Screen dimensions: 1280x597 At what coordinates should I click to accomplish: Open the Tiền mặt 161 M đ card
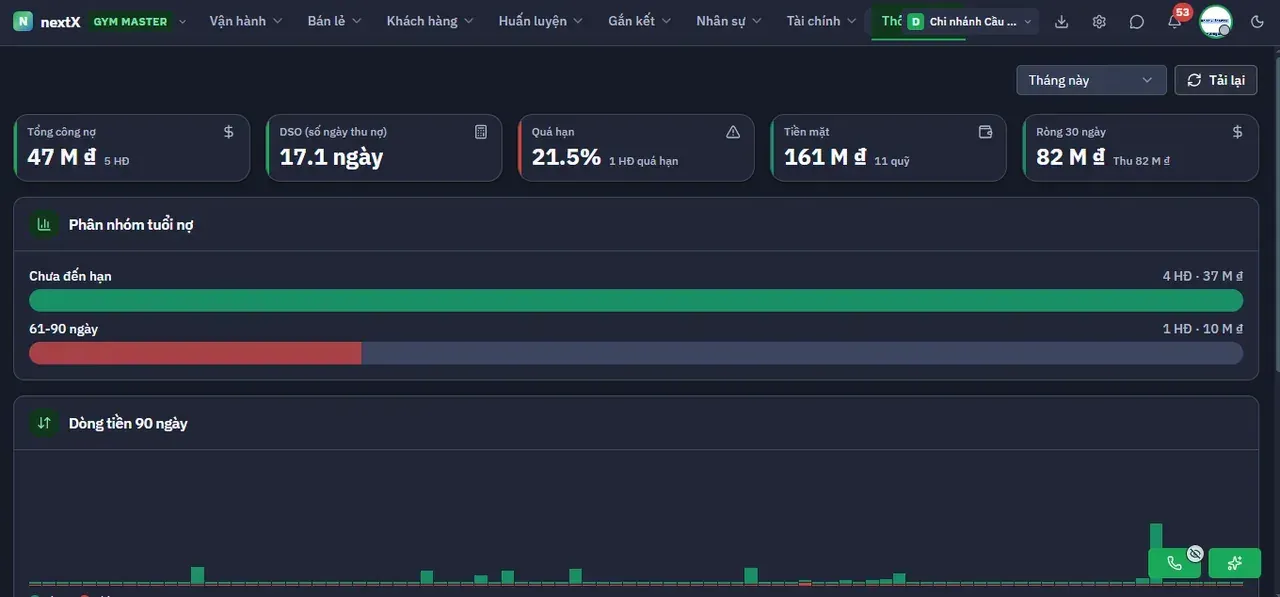(x=888, y=148)
